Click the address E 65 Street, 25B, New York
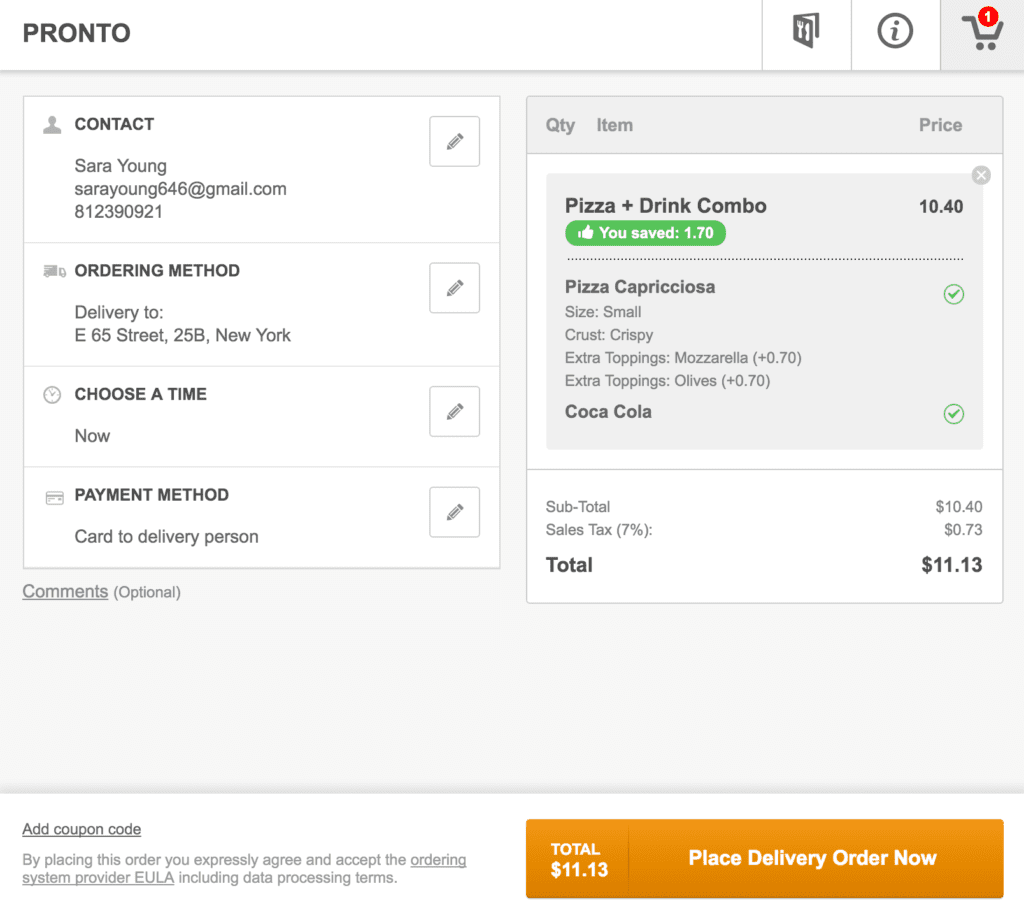 click(x=182, y=335)
